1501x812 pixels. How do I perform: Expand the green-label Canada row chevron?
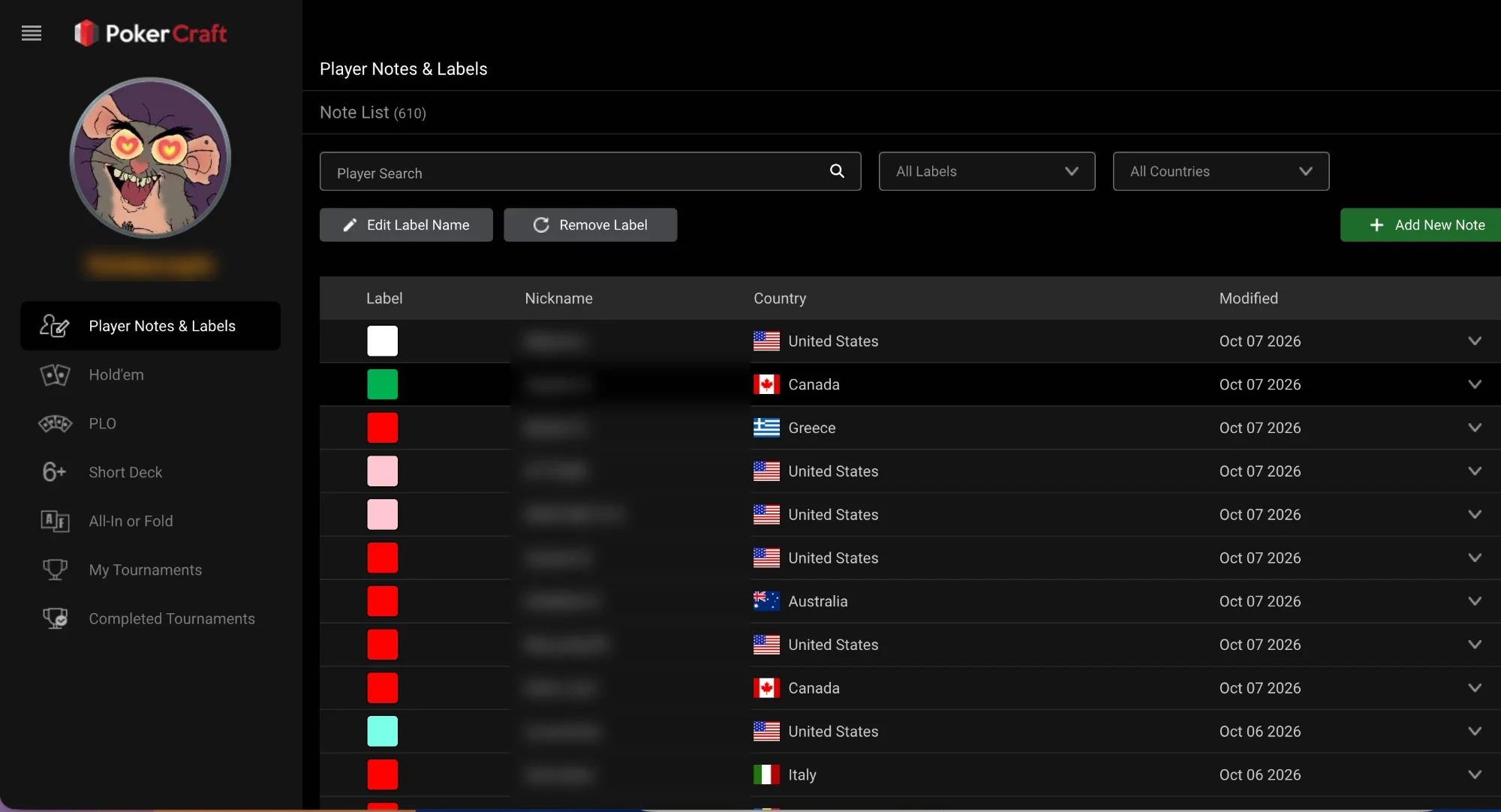1474,384
